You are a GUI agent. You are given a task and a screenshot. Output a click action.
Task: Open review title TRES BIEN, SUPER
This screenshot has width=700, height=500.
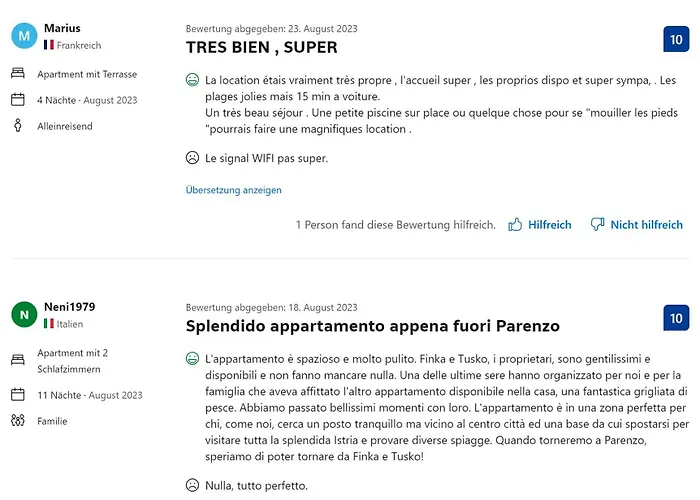261,47
